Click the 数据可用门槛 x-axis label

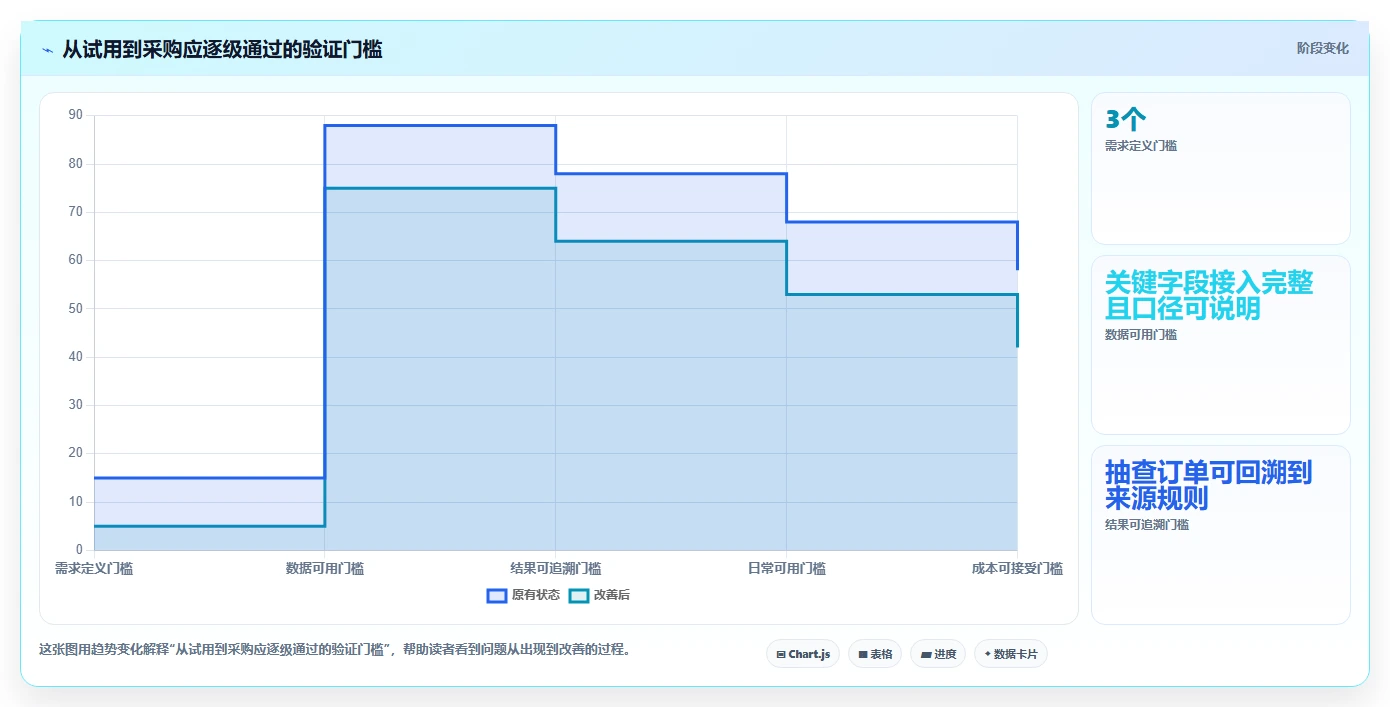point(325,568)
